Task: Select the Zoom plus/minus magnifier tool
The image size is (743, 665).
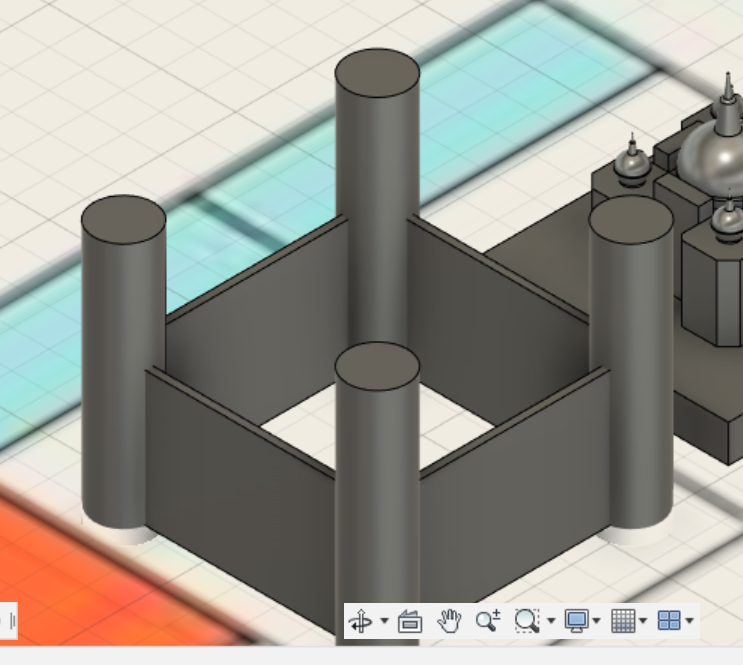Action: pyautogui.click(x=488, y=620)
